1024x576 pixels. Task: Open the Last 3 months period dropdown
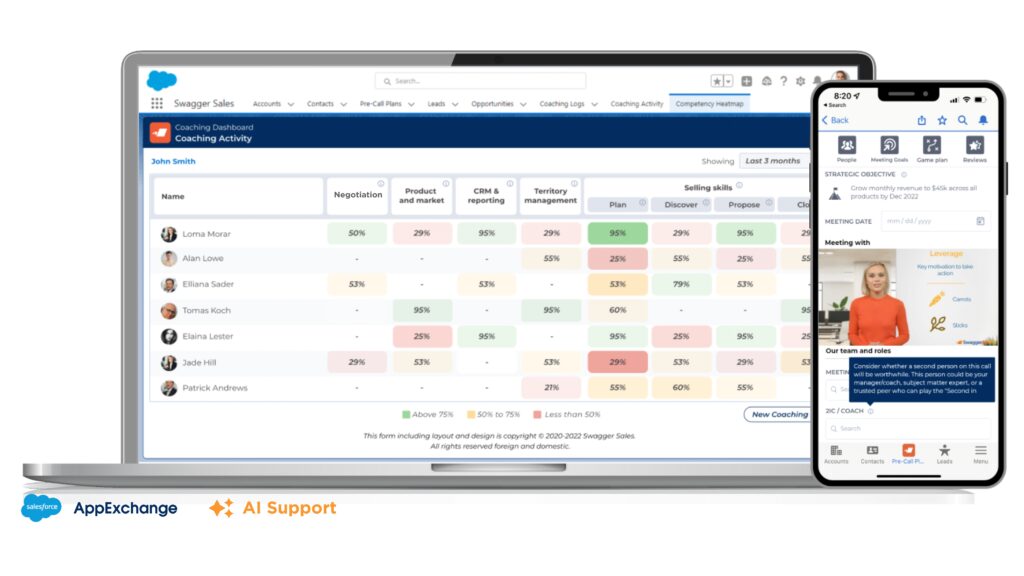pyautogui.click(x=774, y=161)
